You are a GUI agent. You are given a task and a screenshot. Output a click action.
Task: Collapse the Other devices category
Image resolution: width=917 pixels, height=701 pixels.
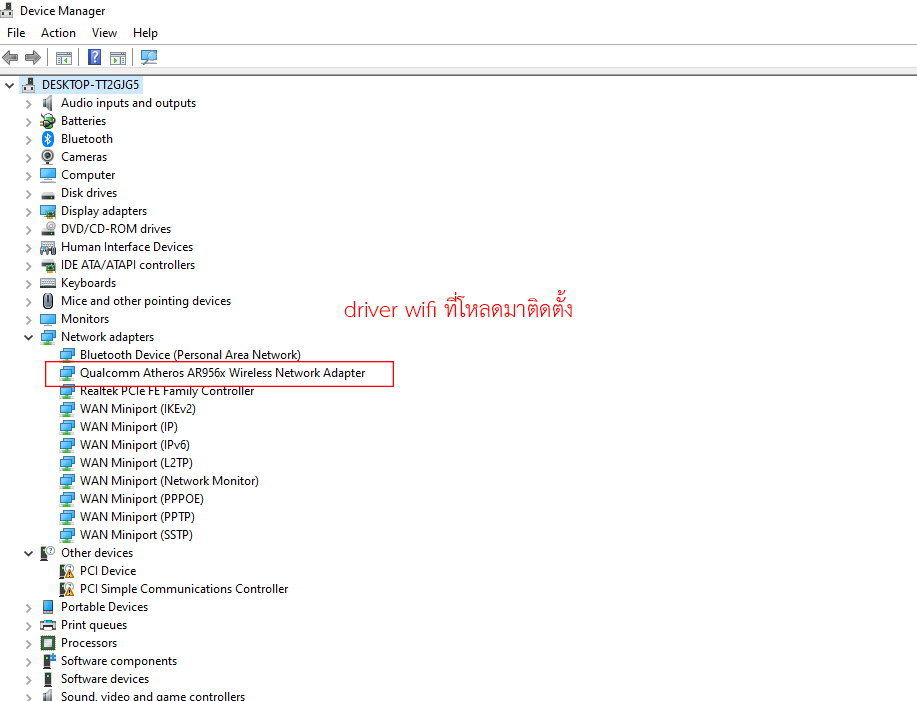click(28, 553)
